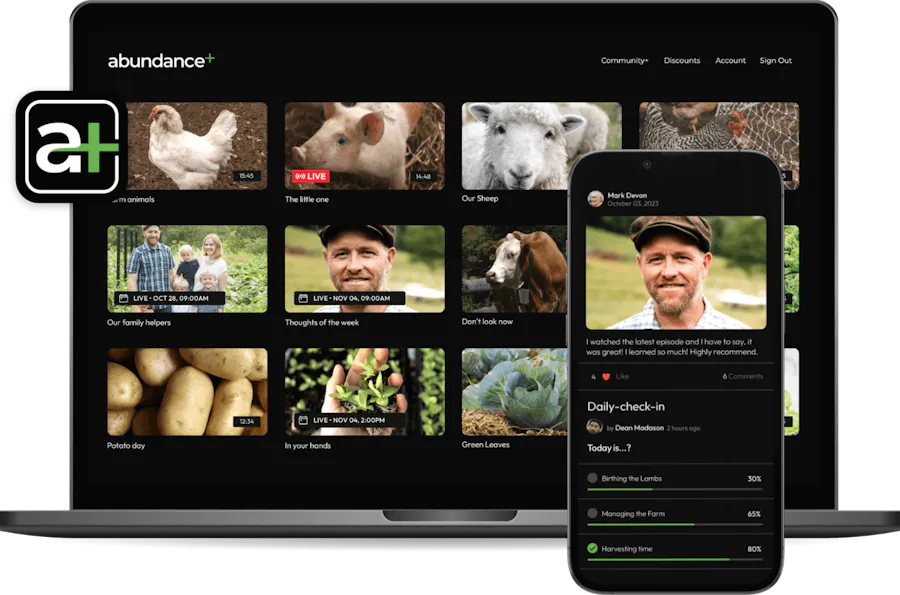Click the calendar icon on Thoughts of the week
The height and width of the screenshot is (595, 900).
pos(302,295)
